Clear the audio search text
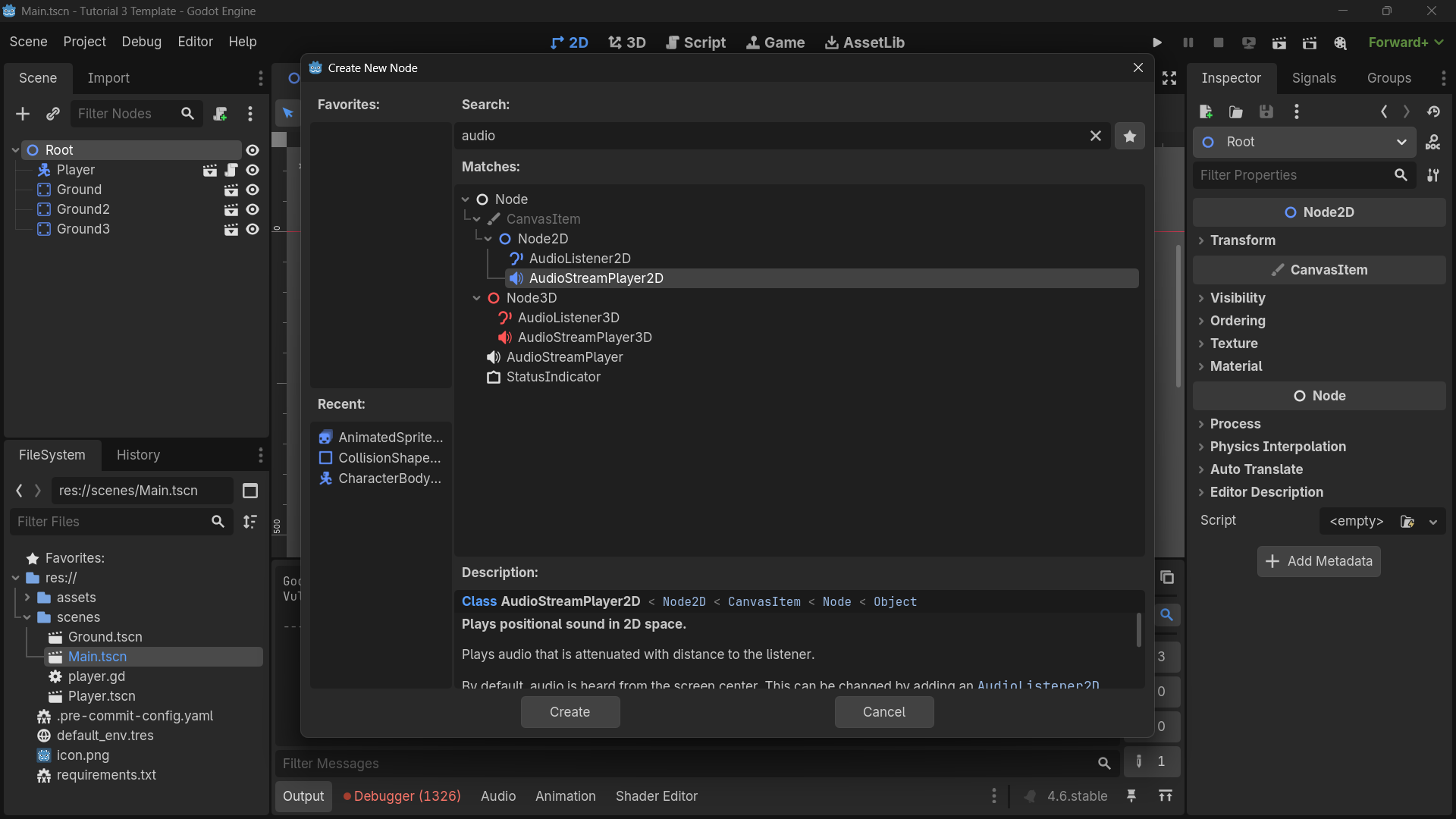 pos(1095,136)
